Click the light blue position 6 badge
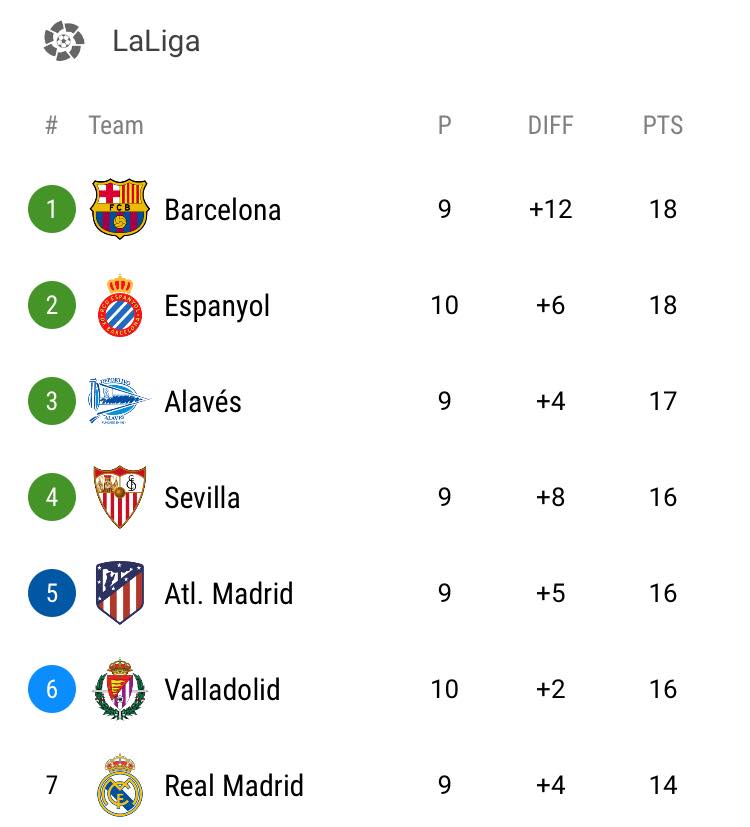The image size is (750, 827). tap(52, 689)
